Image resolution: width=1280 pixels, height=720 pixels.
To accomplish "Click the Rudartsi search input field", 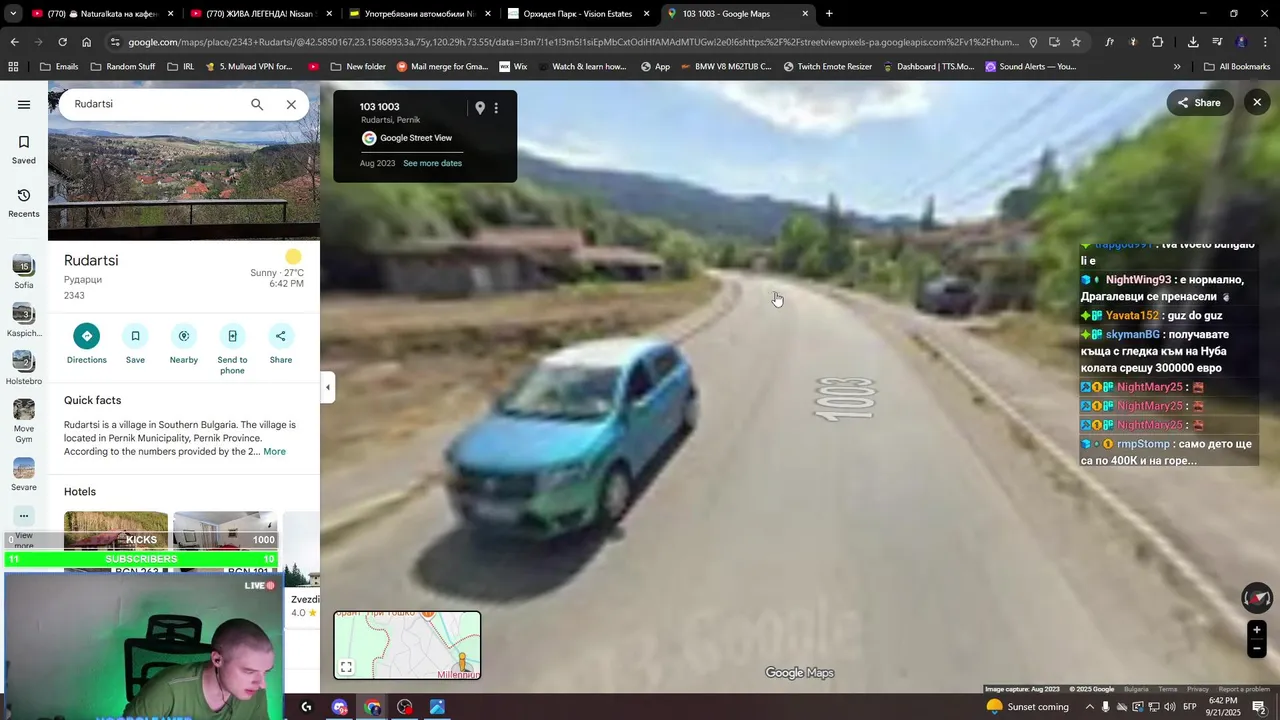I will click(155, 104).
